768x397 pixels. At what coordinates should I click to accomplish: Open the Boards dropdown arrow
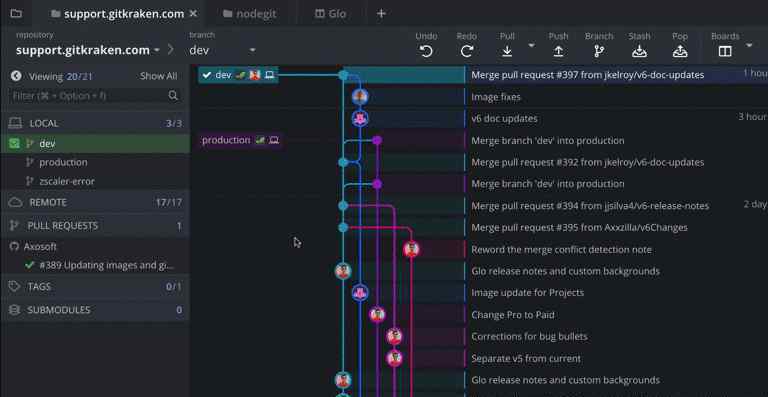749,46
